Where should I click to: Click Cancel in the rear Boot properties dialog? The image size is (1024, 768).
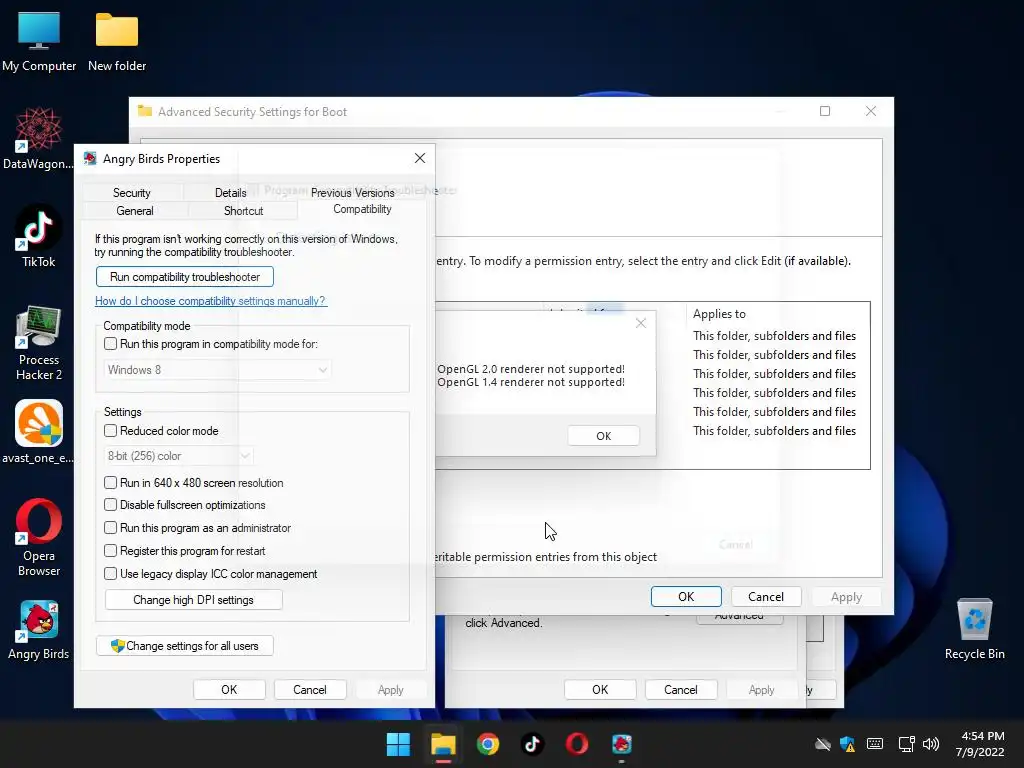point(680,690)
